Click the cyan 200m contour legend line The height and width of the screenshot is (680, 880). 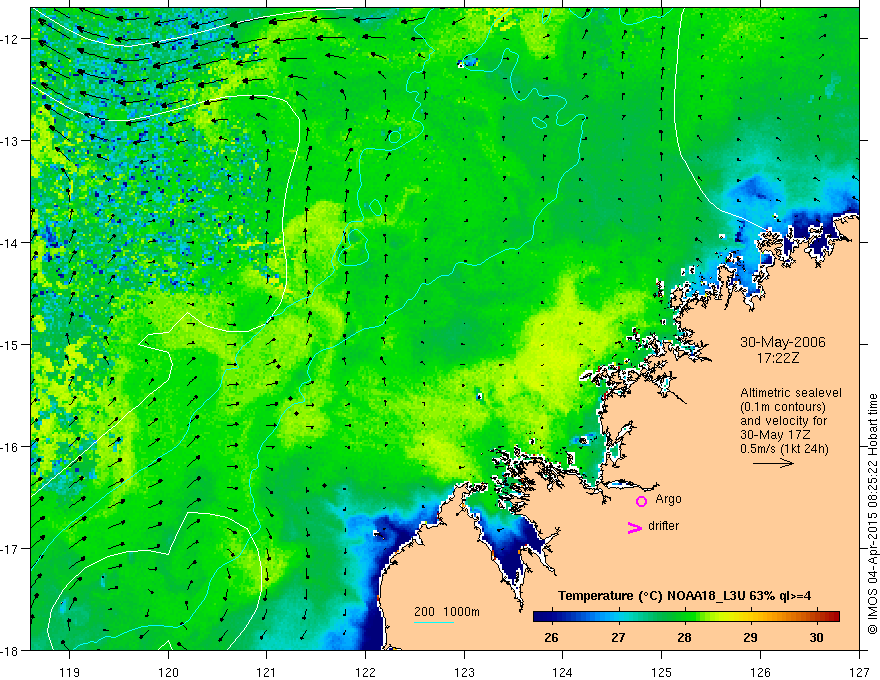pos(434,622)
